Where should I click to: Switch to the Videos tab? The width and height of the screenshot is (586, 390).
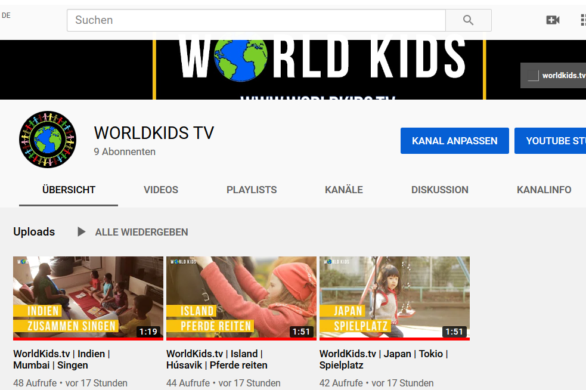pyautogui.click(x=161, y=190)
